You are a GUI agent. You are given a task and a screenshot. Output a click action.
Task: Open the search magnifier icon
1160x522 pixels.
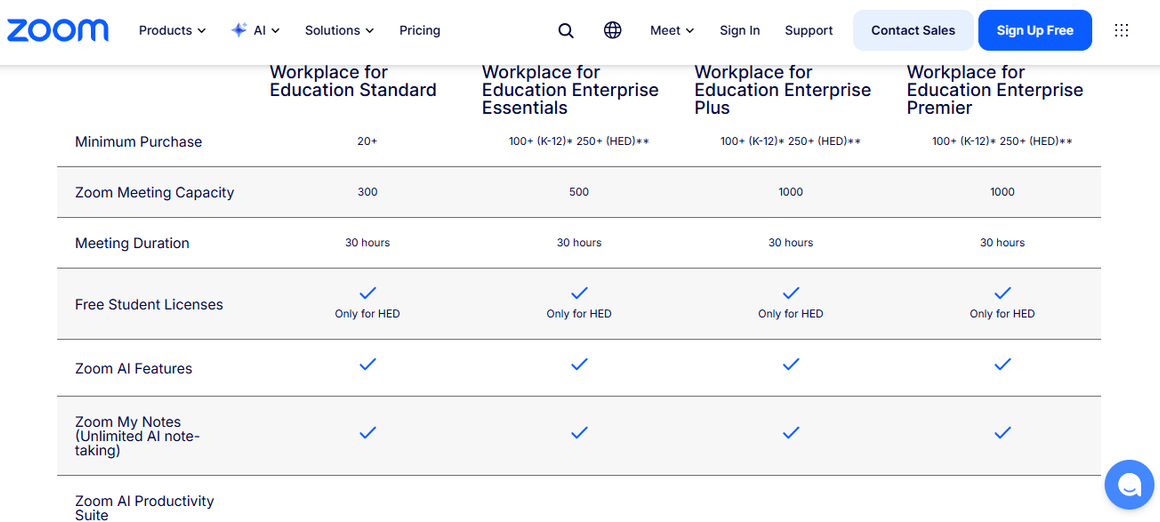pos(566,30)
